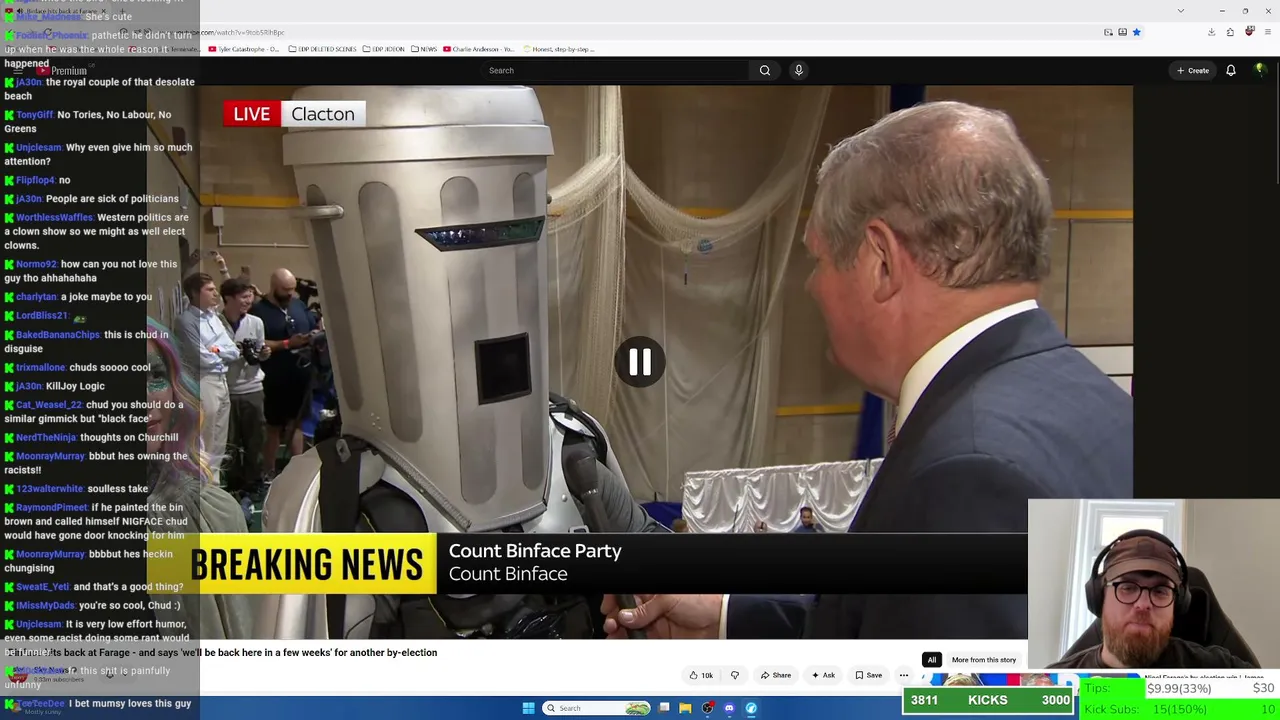Image resolution: width=1280 pixels, height=720 pixels.
Task: Like the video showing 10k likes
Action: pos(702,675)
